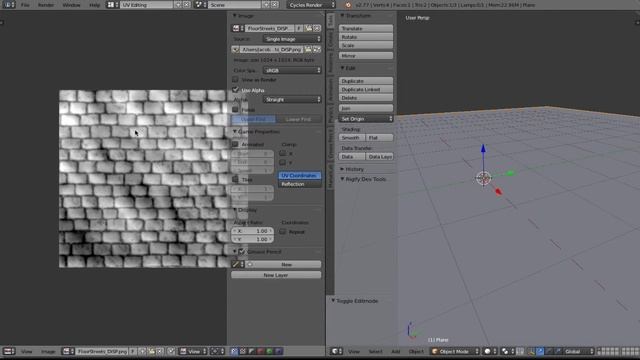Open pivot point selector in 3D header
The height and width of the screenshot is (360, 640).
(x=507, y=351)
